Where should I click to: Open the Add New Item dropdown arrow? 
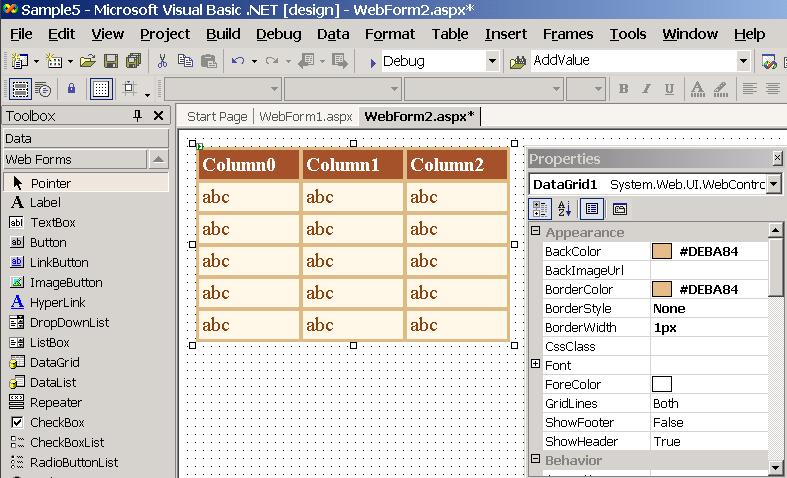tap(70, 62)
